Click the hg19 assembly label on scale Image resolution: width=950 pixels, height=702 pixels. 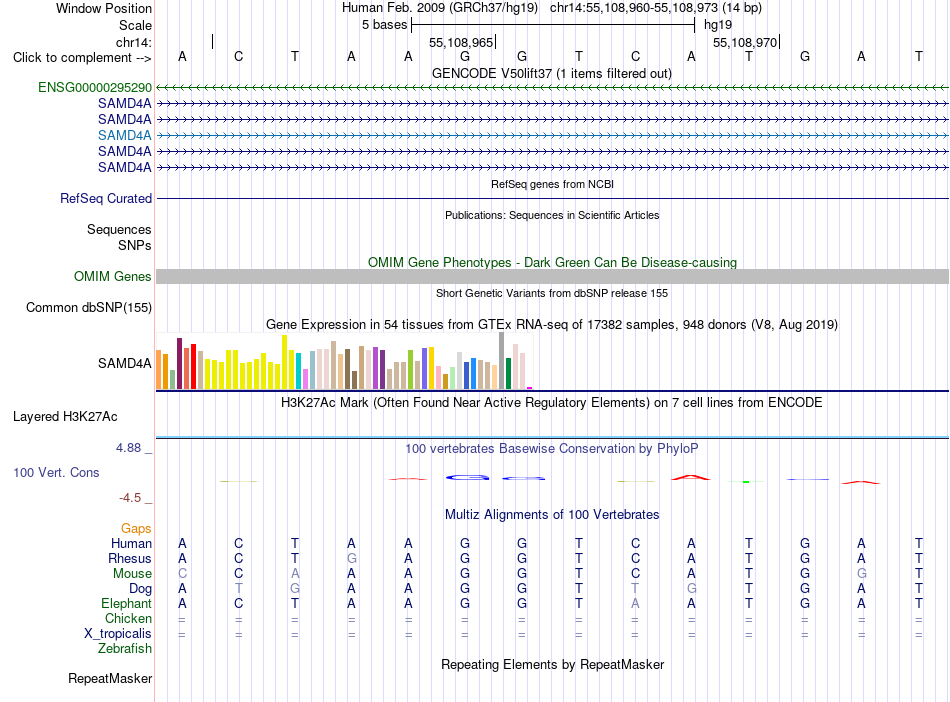(x=718, y=25)
